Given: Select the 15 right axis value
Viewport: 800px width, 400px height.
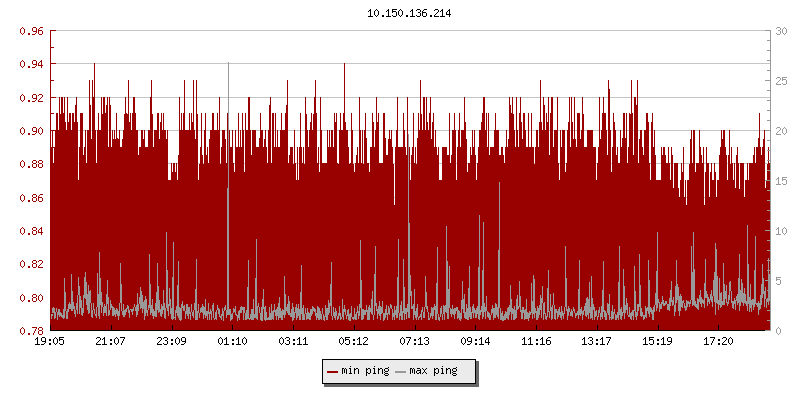Looking at the screenshot, I should click(782, 181).
